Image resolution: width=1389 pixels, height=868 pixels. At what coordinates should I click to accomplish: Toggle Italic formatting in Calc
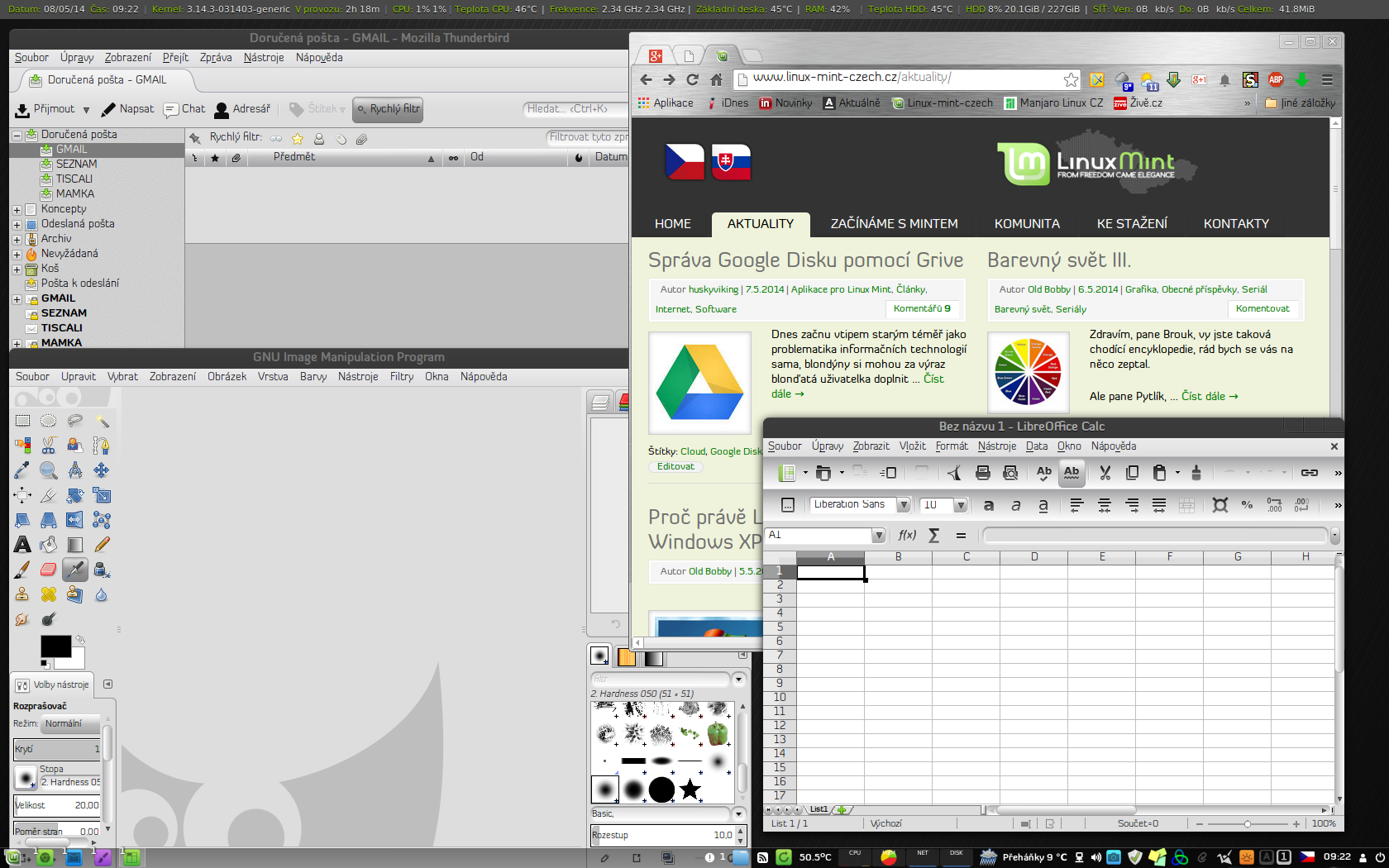point(1016,505)
